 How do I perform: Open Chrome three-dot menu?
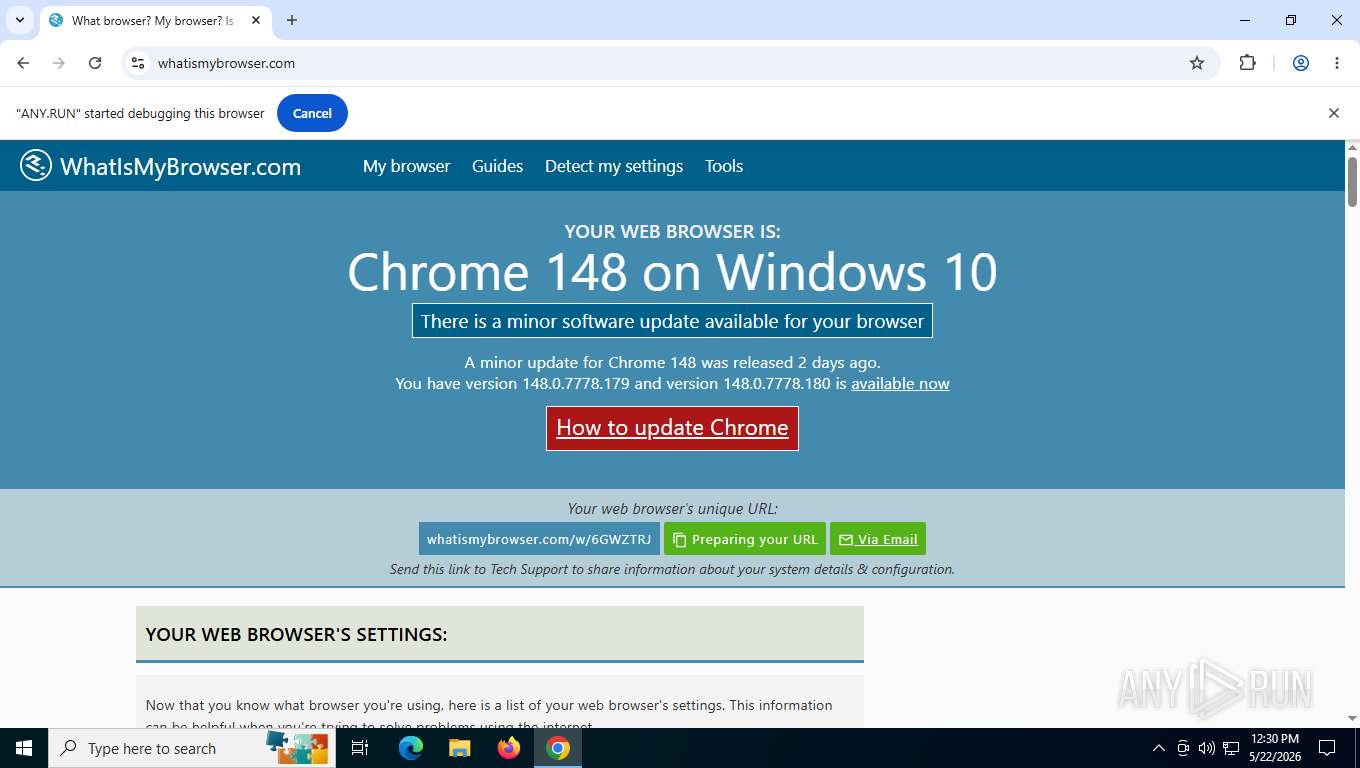(x=1337, y=63)
